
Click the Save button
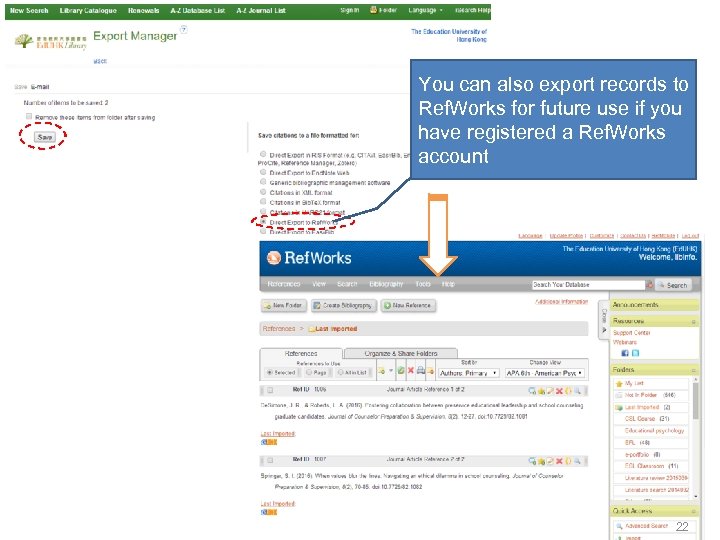[45, 137]
